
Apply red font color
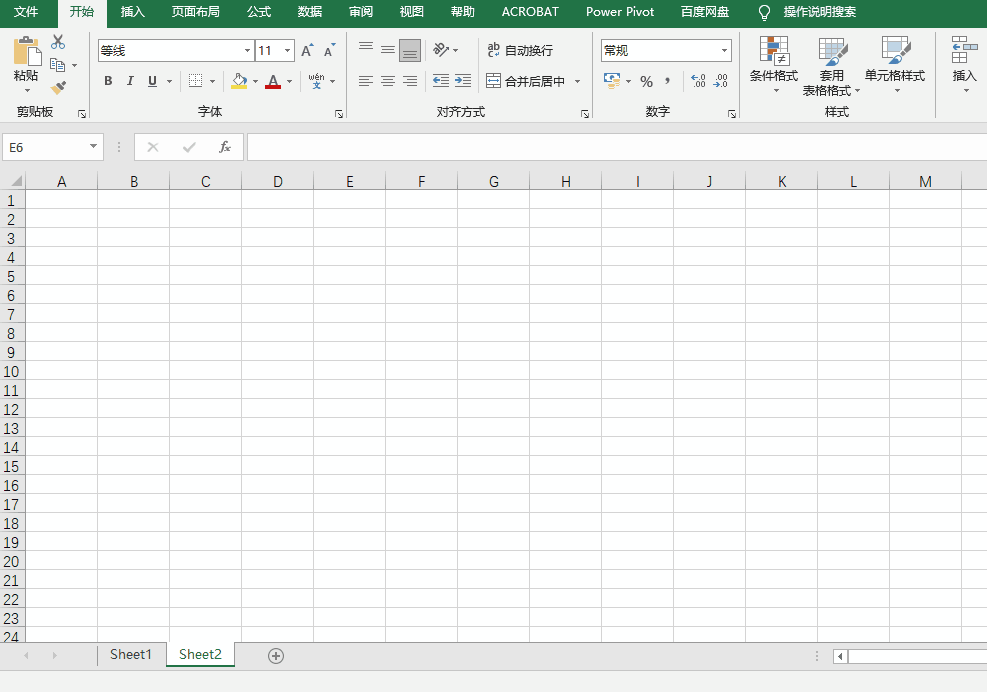[x=273, y=81]
